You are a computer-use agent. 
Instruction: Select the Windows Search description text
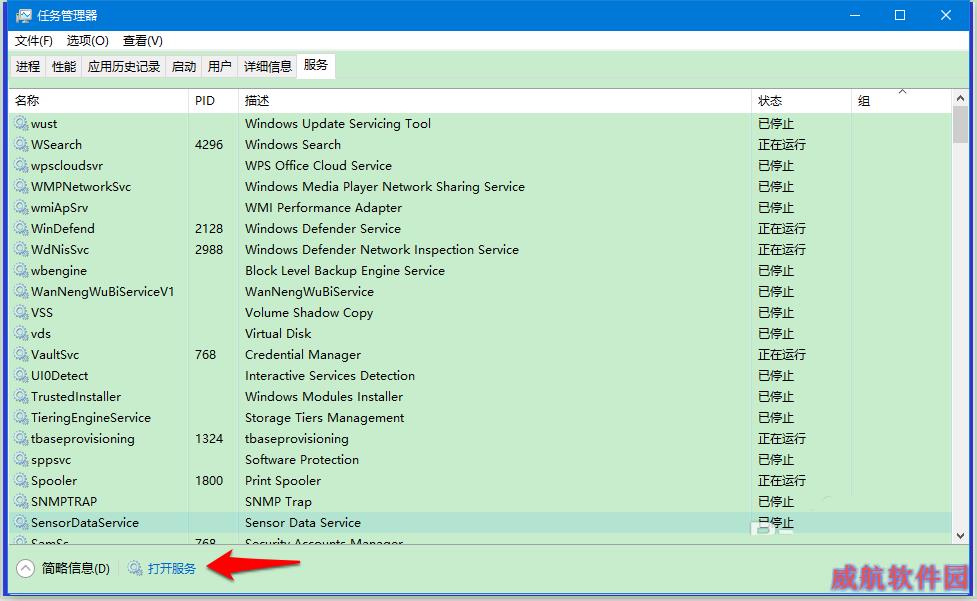(x=293, y=144)
